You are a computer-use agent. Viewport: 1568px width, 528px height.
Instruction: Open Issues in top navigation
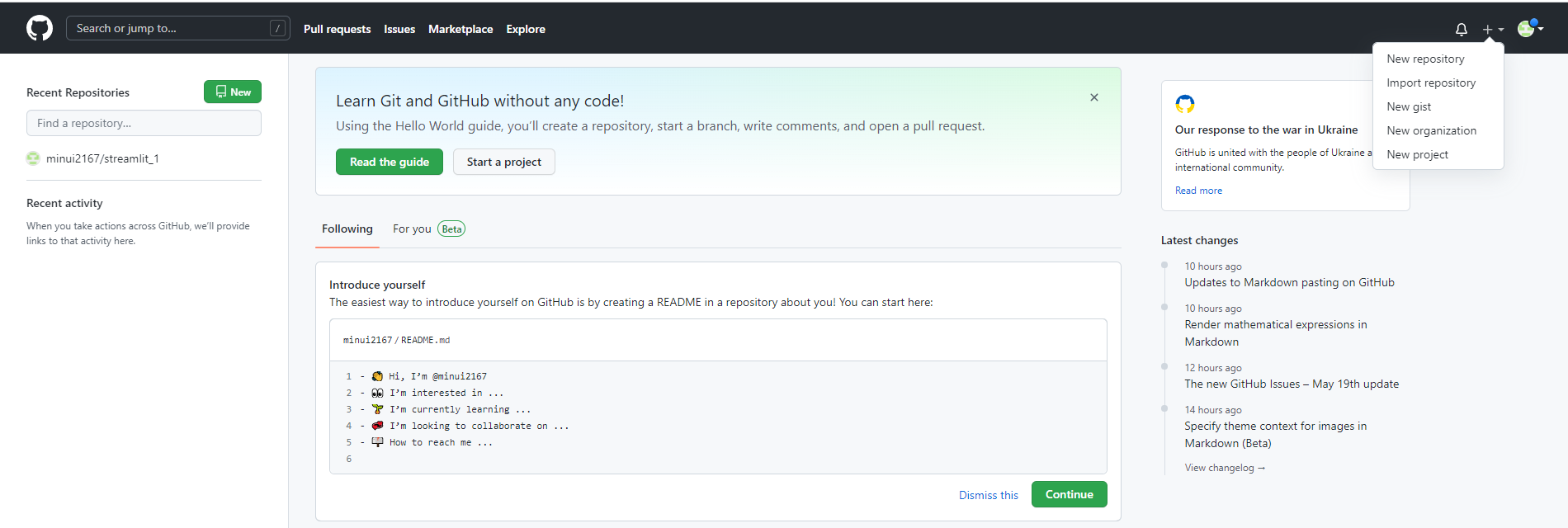point(399,29)
